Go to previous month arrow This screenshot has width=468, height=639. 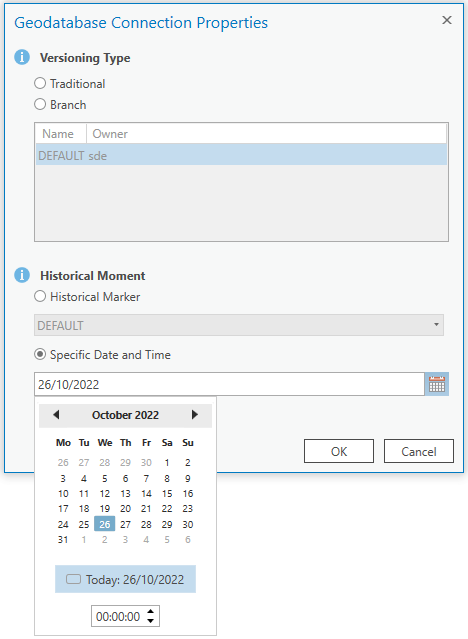56,415
